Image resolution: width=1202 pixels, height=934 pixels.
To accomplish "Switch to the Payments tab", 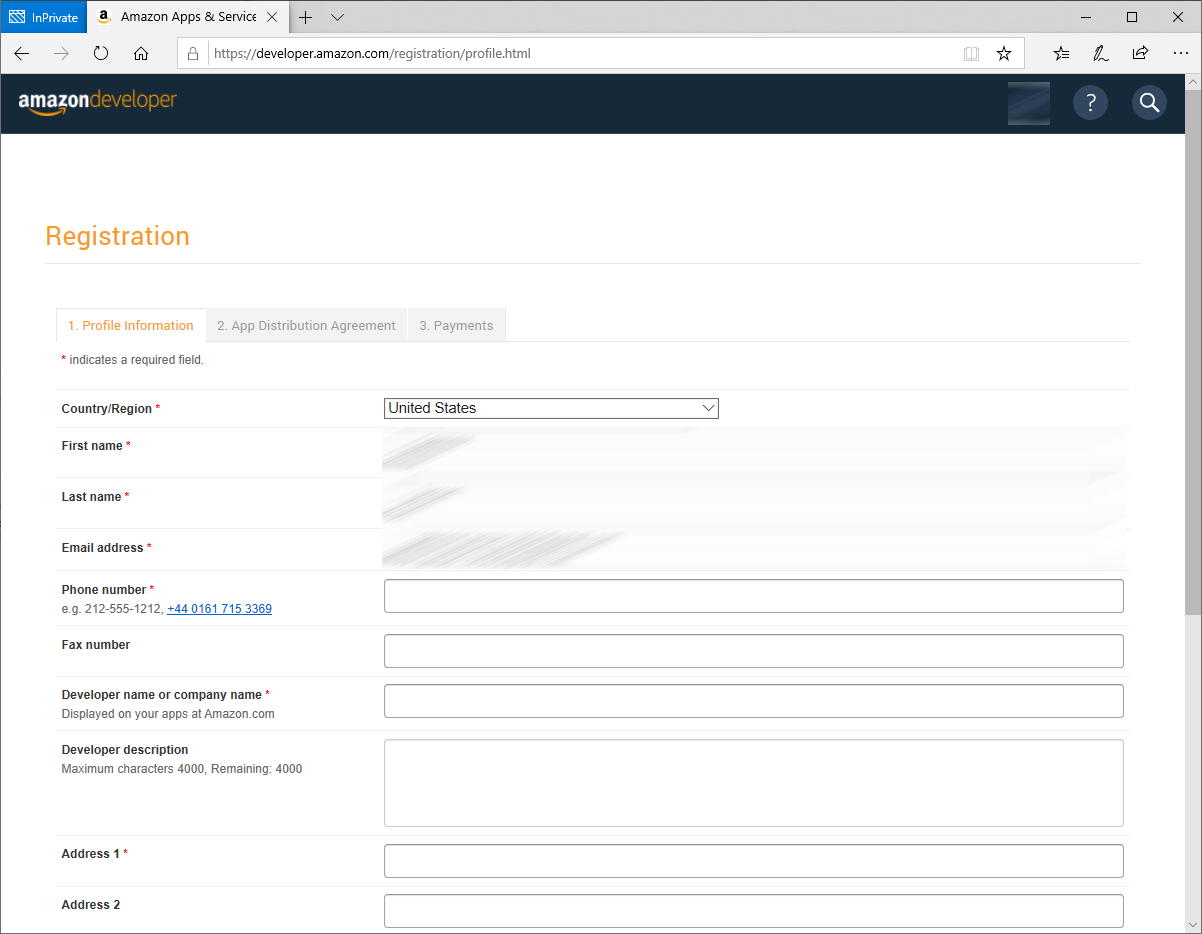I will click(456, 326).
